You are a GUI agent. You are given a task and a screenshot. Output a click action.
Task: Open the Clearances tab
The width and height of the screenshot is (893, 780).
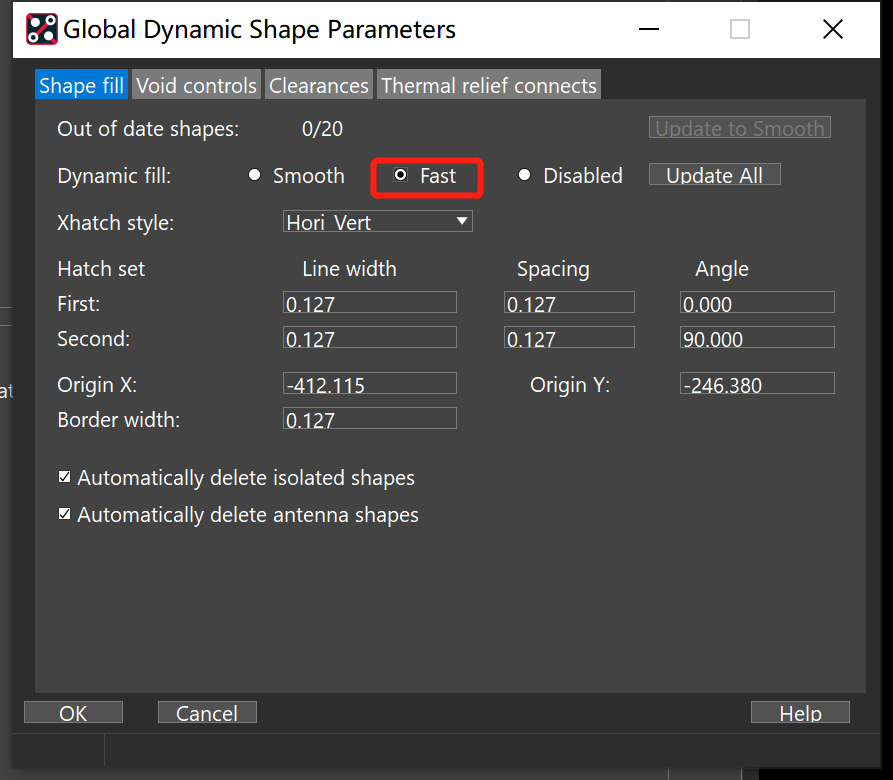coord(319,85)
